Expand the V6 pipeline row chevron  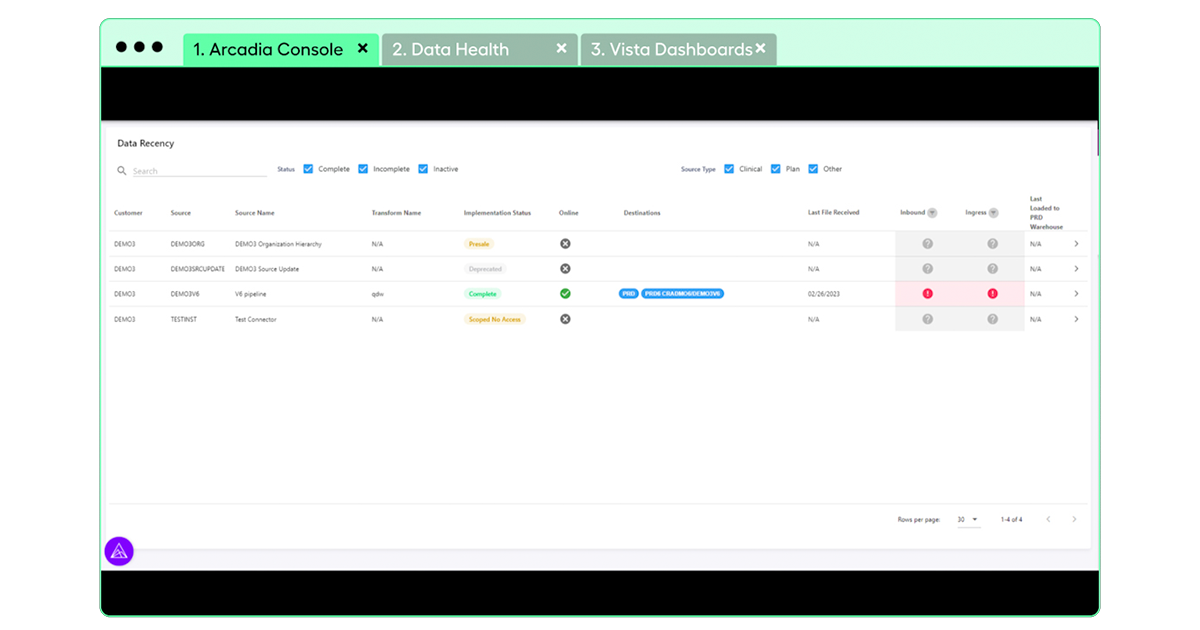tap(1076, 294)
